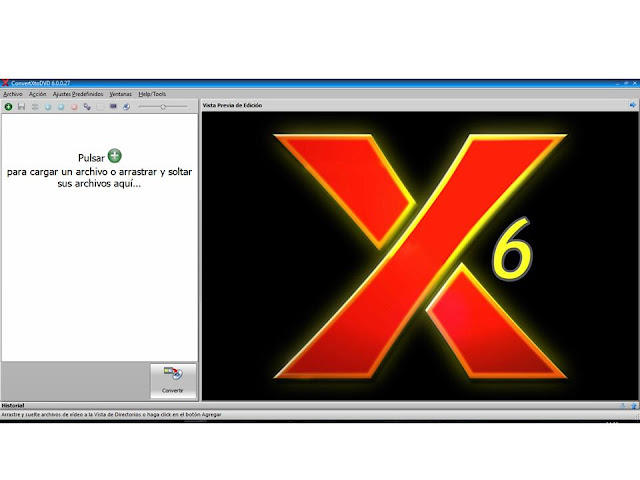
Task: Restore down the ConvertXtoDVD window
Action: pos(626,83)
